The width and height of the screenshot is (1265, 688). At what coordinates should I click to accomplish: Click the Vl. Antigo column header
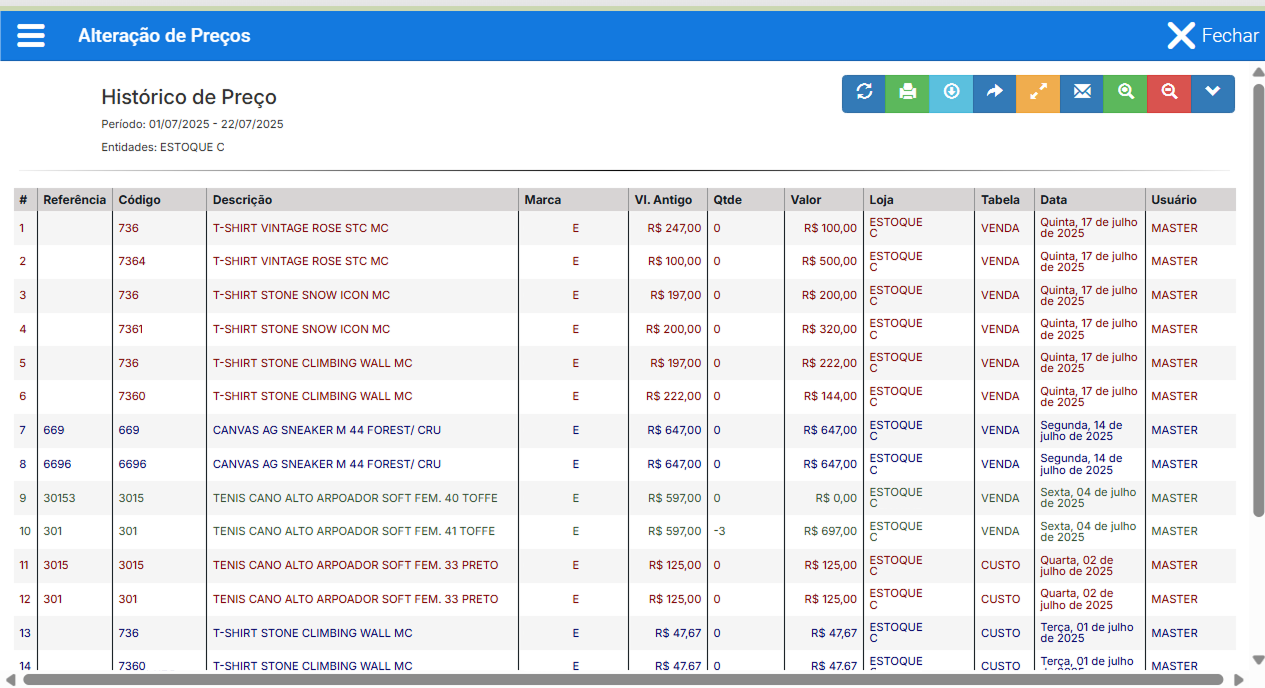coord(663,200)
